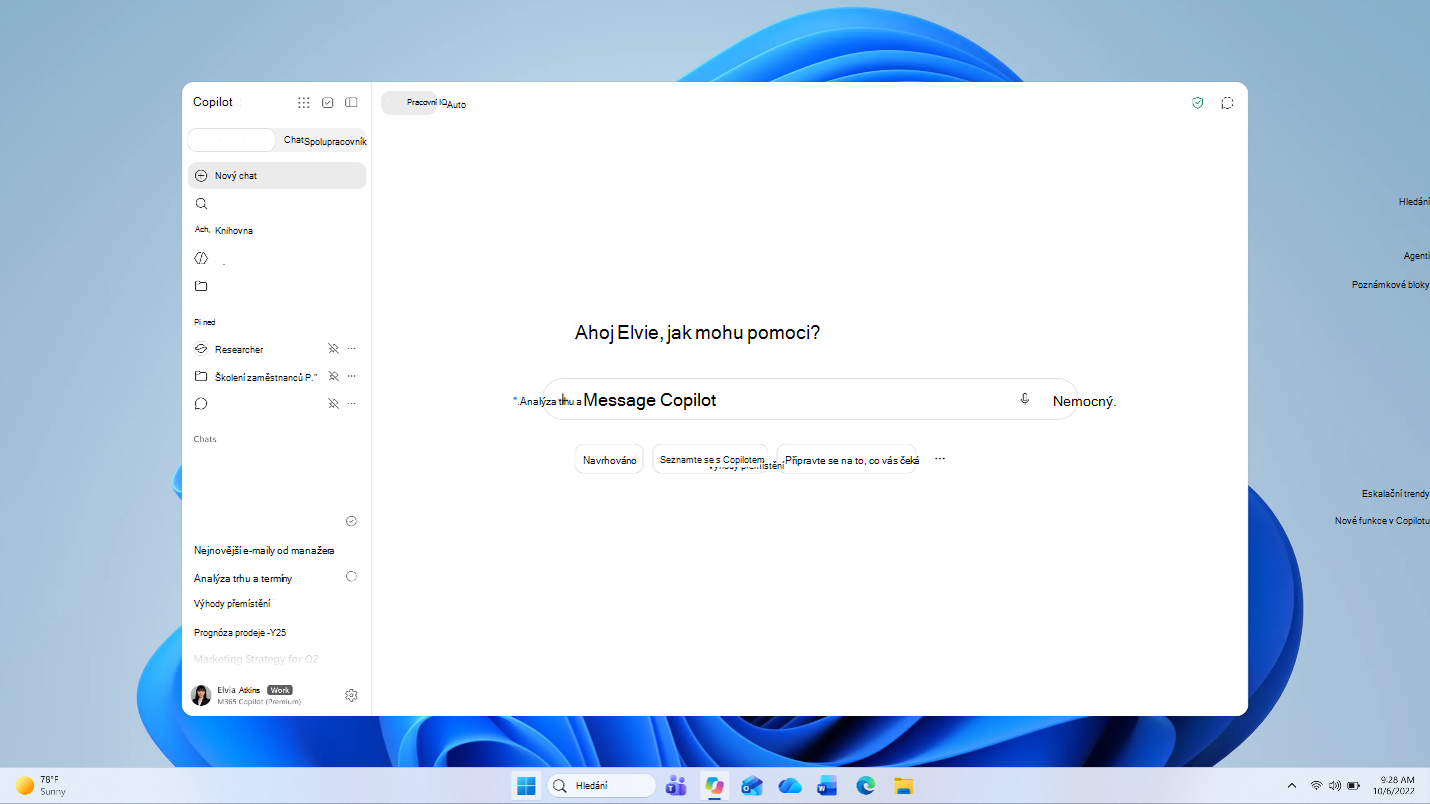Open the Windows Start menu
The height and width of the screenshot is (804, 1430).
[x=526, y=786]
